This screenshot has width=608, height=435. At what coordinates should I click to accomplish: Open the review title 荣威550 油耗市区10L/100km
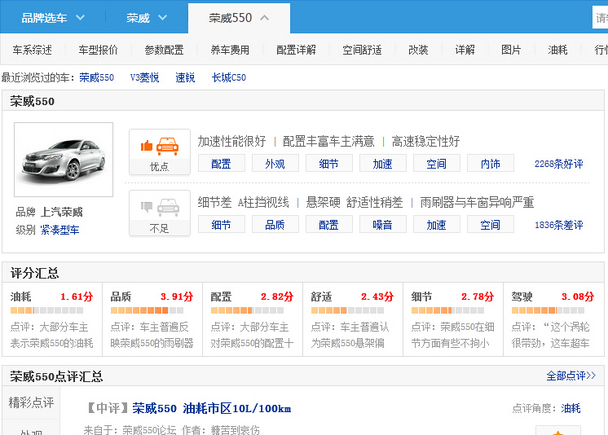pyautogui.click(x=212, y=408)
